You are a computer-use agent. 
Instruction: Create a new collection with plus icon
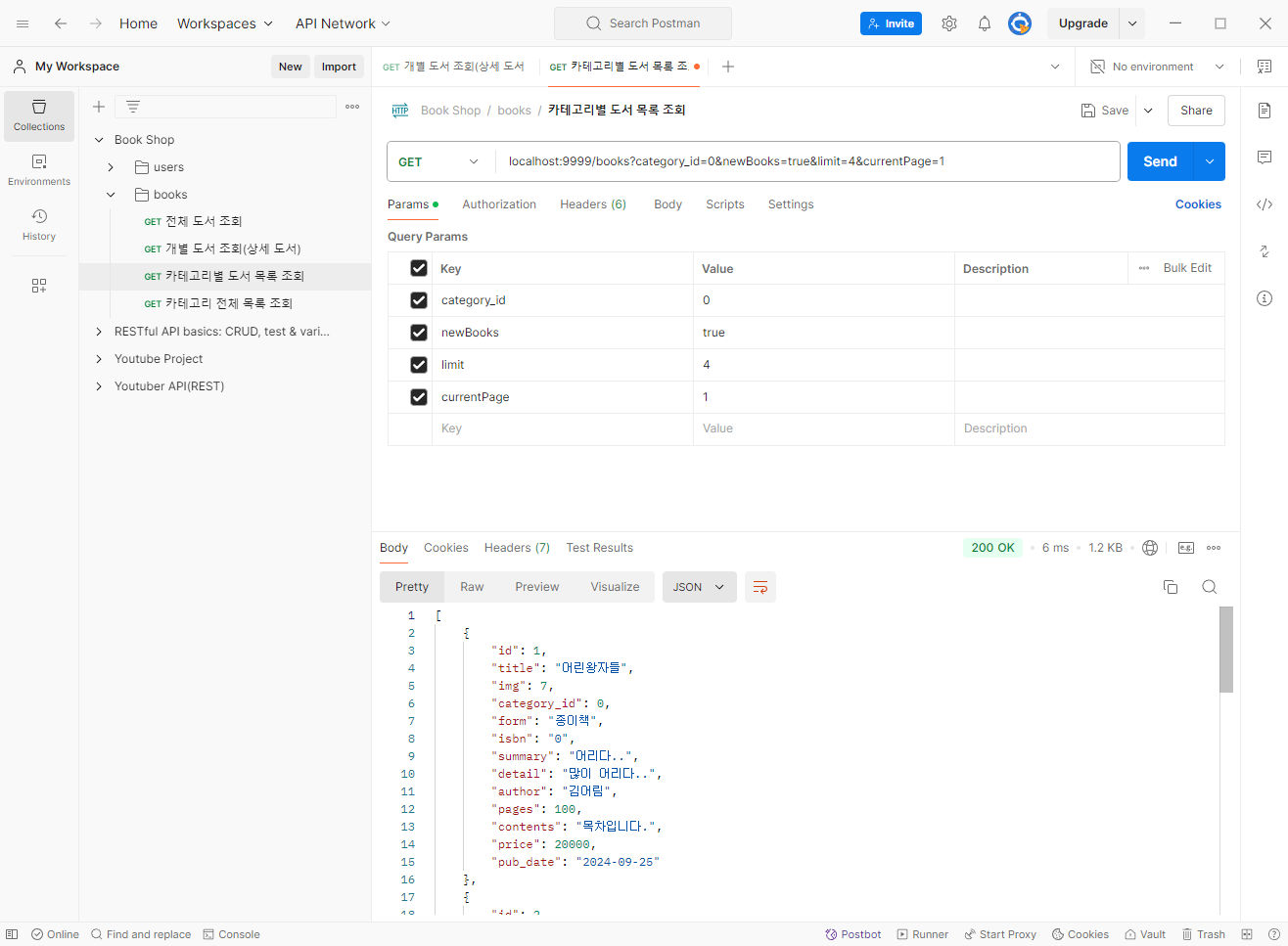tap(99, 107)
